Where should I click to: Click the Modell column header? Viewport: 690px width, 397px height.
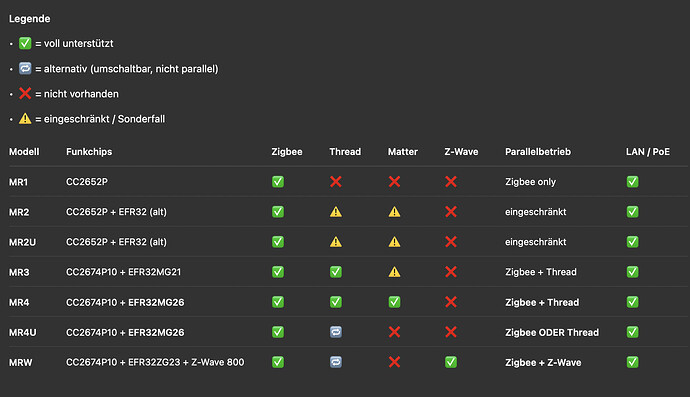tap(24, 152)
